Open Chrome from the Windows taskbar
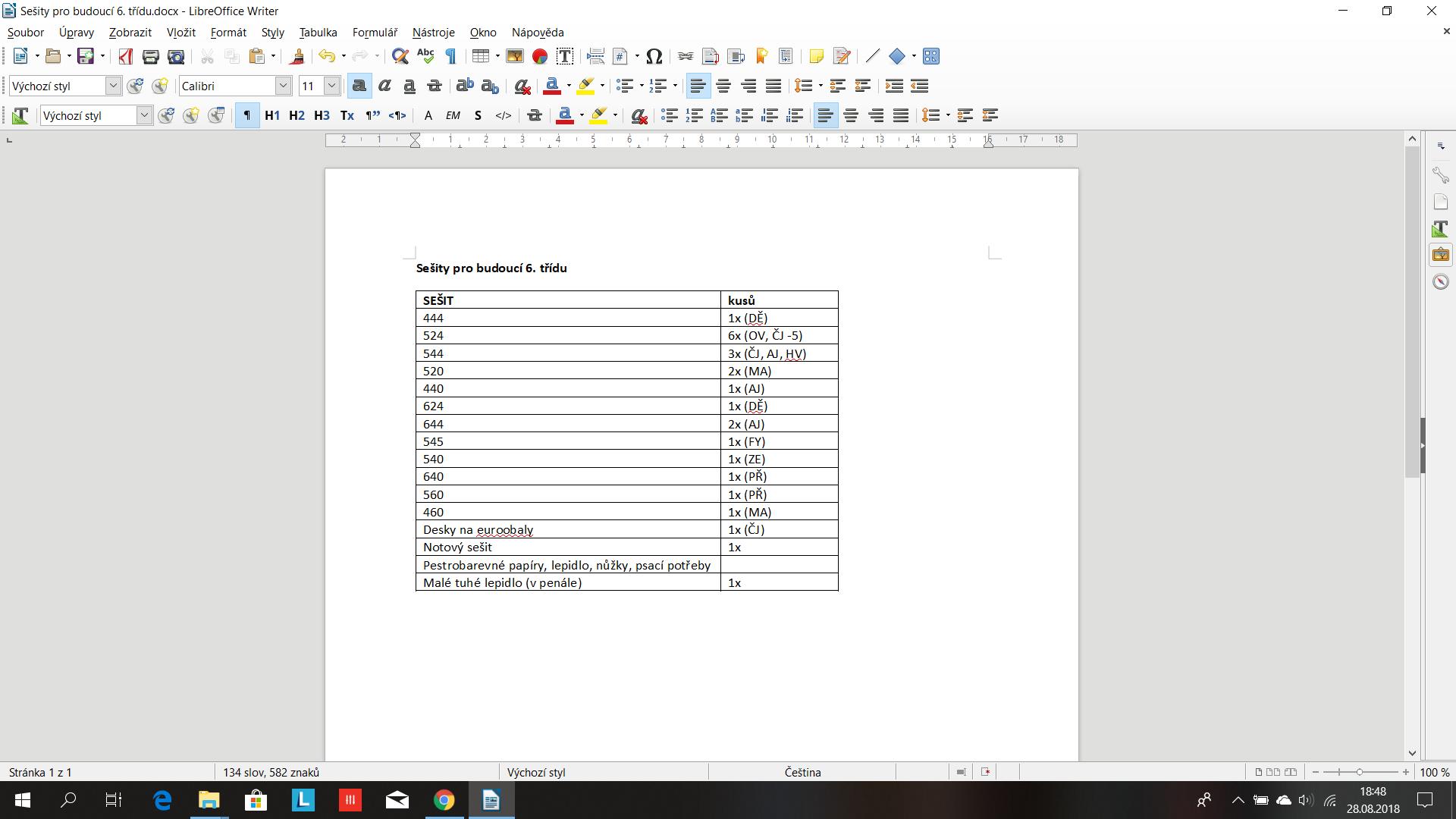Screen dimensions: 1456x819 tap(444, 800)
